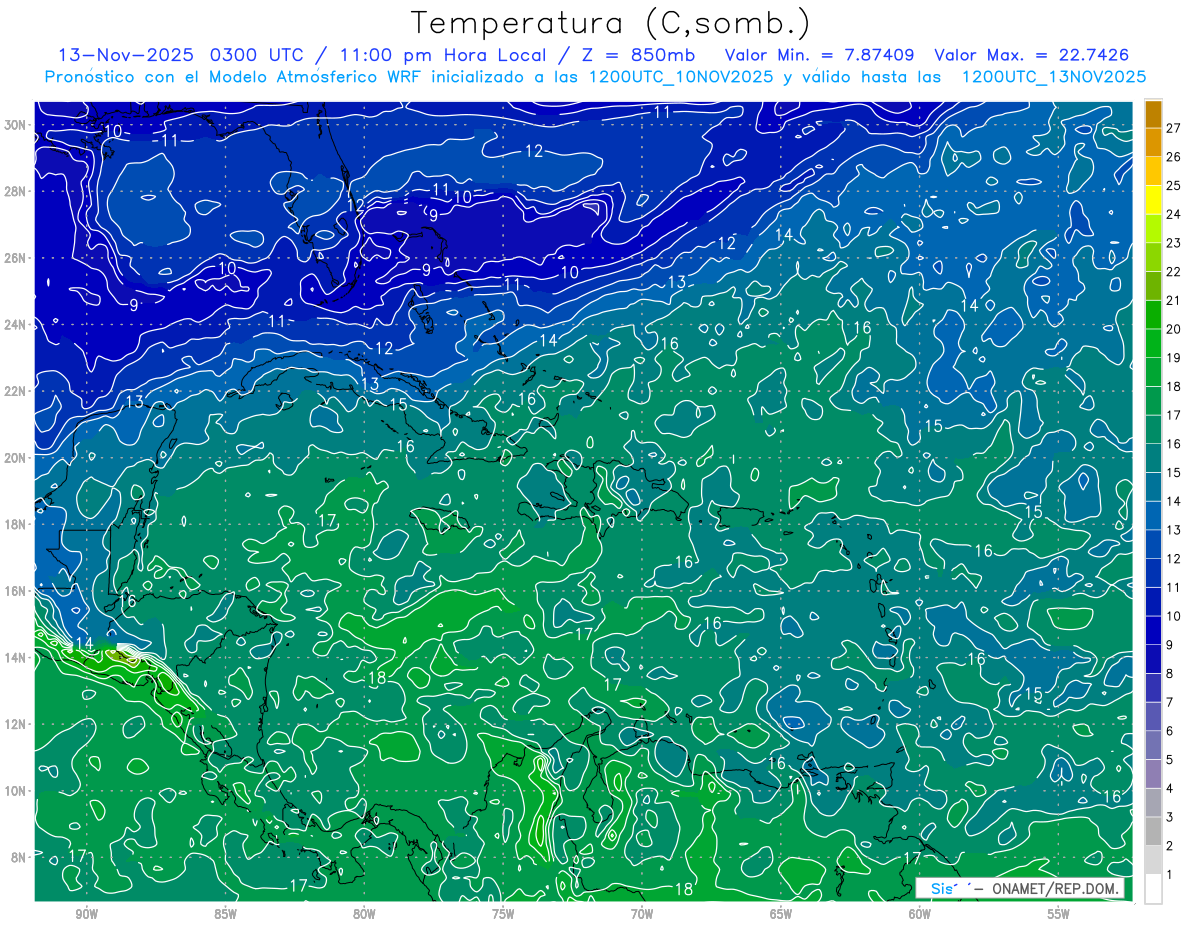Click the 8N latitude axis label

point(18,857)
